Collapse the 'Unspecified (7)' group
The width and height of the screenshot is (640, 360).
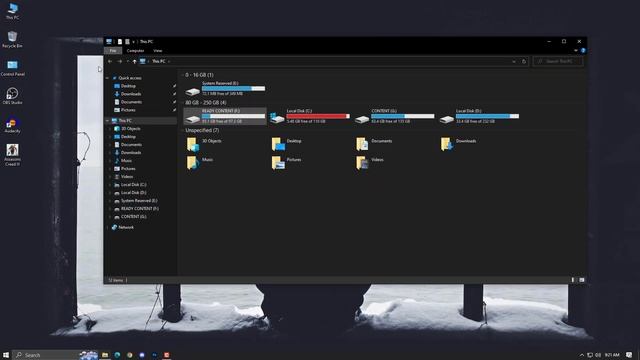[182, 130]
